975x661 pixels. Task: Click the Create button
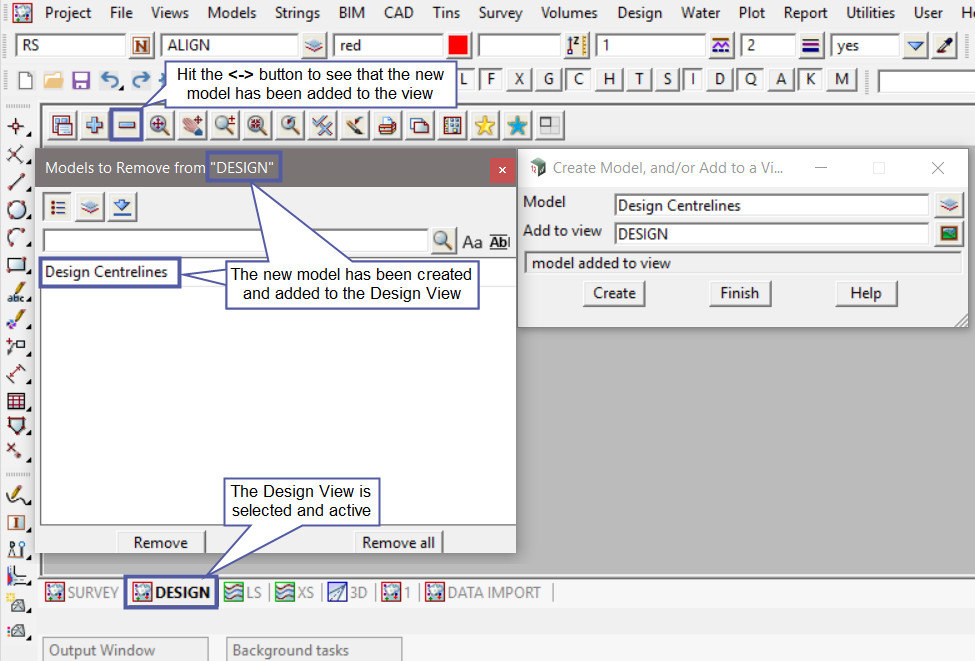(614, 293)
